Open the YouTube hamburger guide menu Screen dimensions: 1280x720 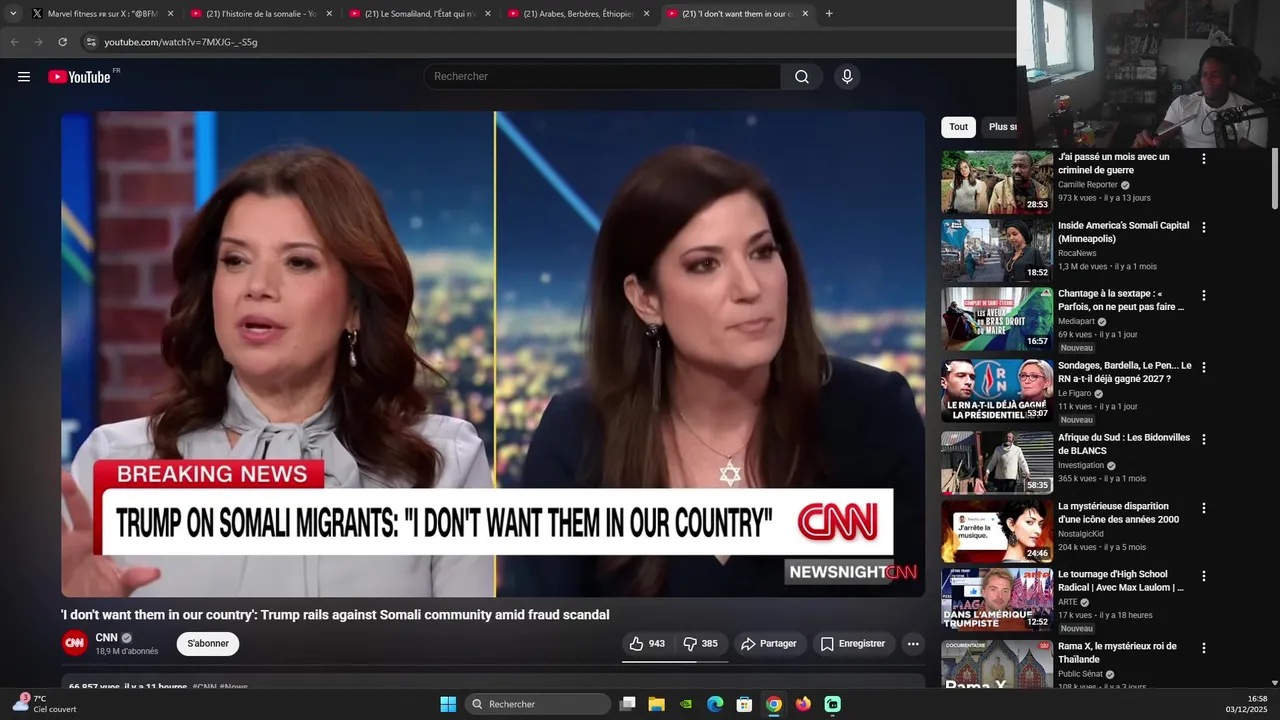pos(24,77)
